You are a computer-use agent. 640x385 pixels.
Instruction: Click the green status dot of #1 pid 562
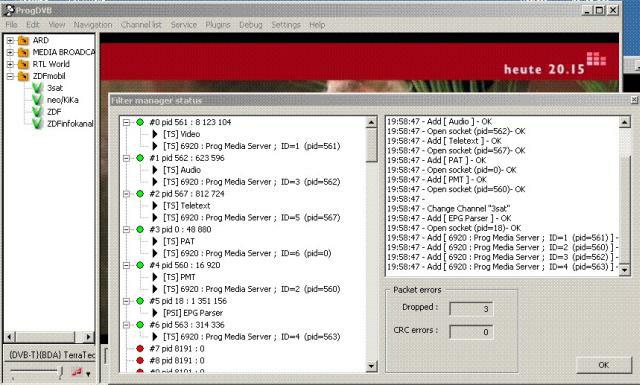(x=140, y=158)
